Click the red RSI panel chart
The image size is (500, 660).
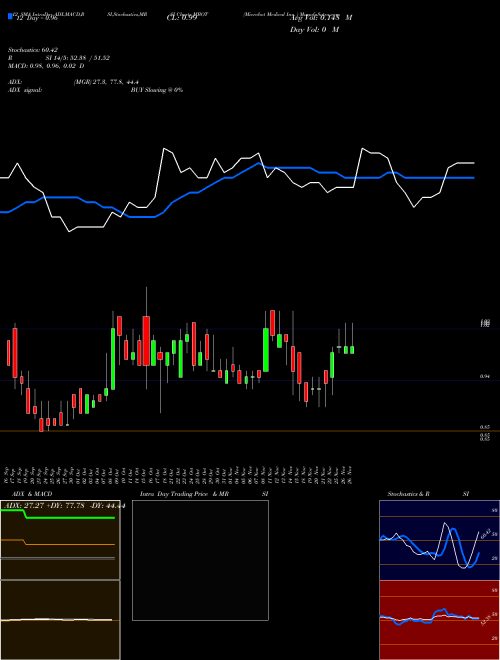[439, 620]
